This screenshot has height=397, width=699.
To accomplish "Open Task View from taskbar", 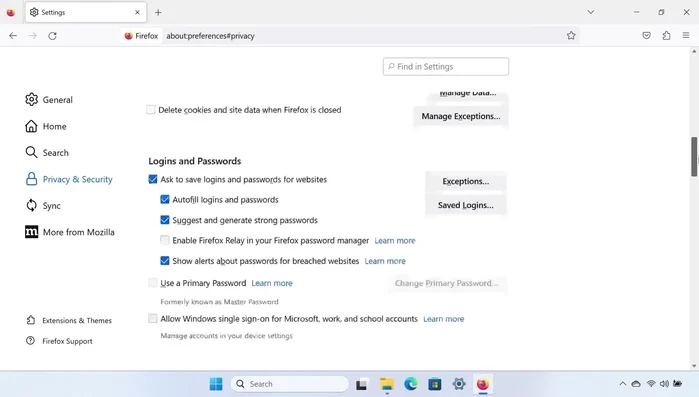I will pos(362,384).
